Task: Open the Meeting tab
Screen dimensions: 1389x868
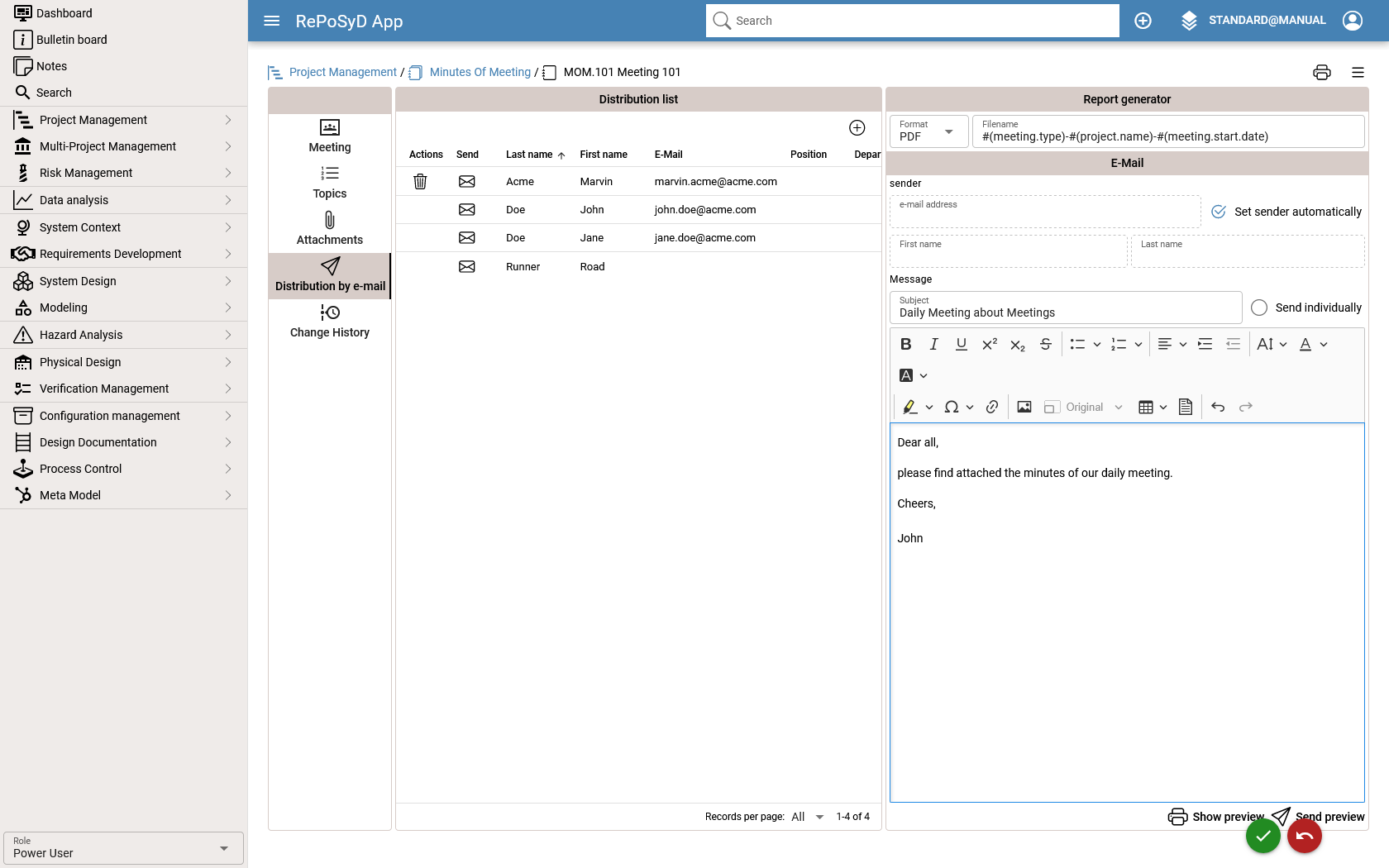Action: coord(330,137)
